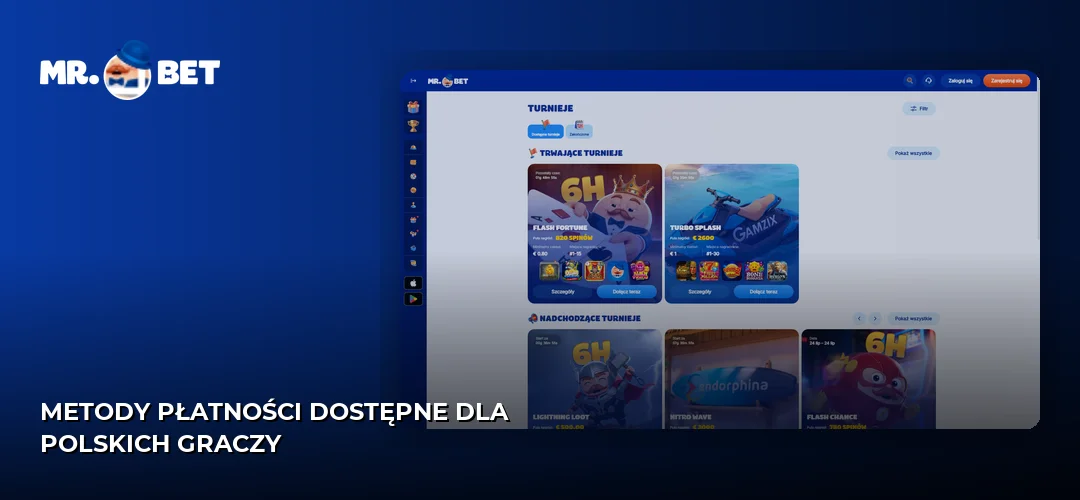Click the orange Zarejestruj się button
The height and width of the screenshot is (500, 1080).
pyautogui.click(x=1006, y=81)
